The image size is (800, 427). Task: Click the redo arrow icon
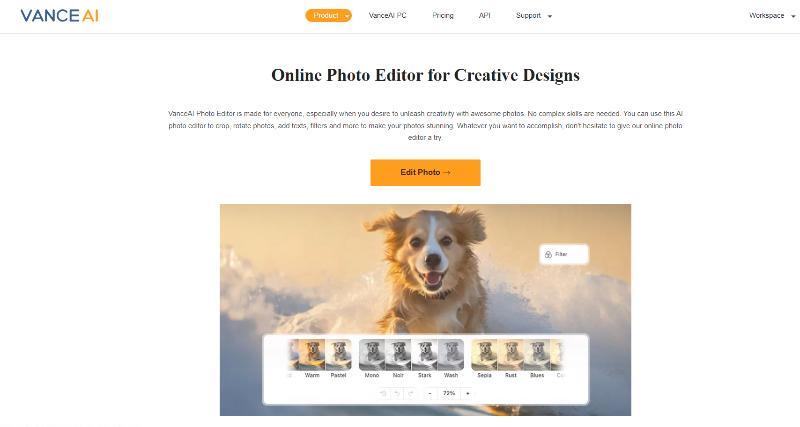(x=410, y=393)
